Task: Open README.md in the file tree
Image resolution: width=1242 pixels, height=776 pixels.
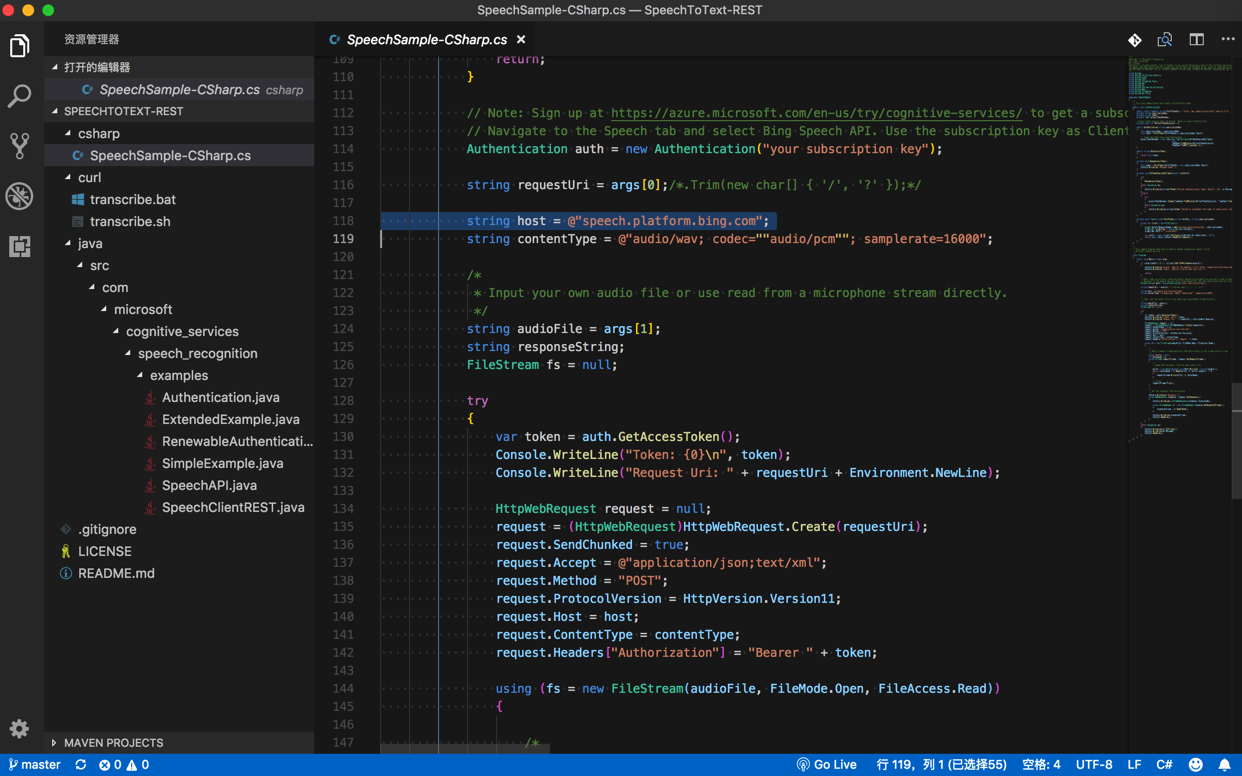Action: point(116,573)
